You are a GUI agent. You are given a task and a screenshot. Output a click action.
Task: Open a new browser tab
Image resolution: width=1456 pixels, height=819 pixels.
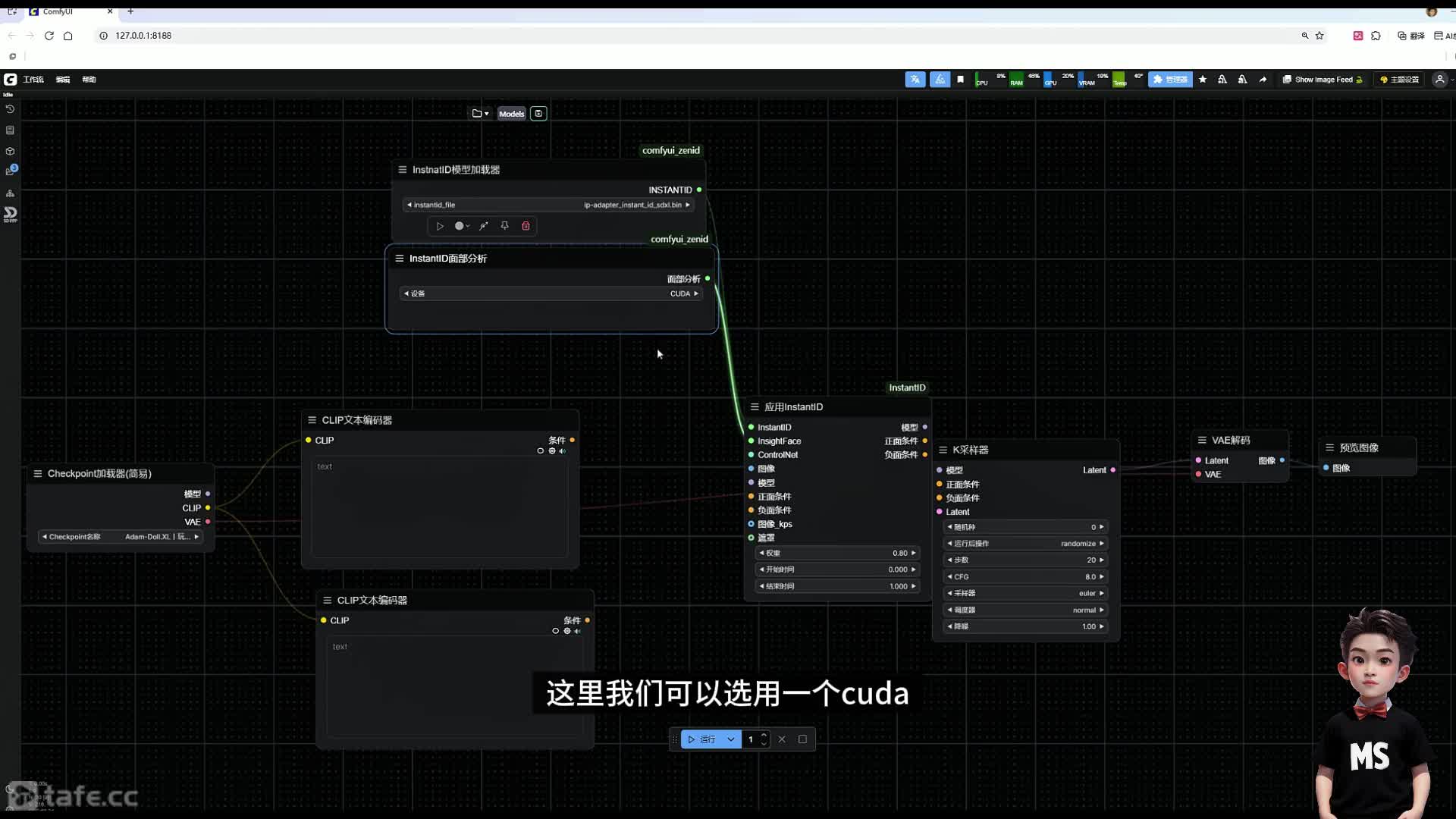[130, 11]
